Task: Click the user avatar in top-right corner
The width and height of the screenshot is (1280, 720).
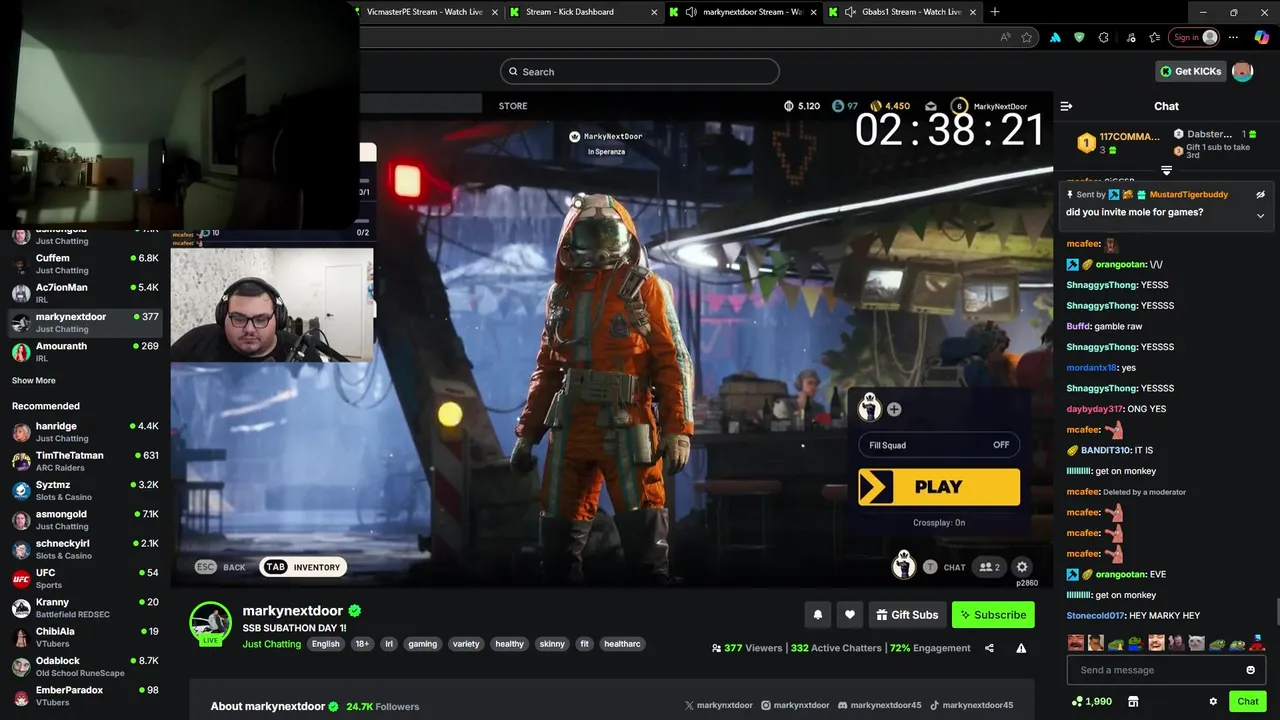Action: click(1242, 71)
